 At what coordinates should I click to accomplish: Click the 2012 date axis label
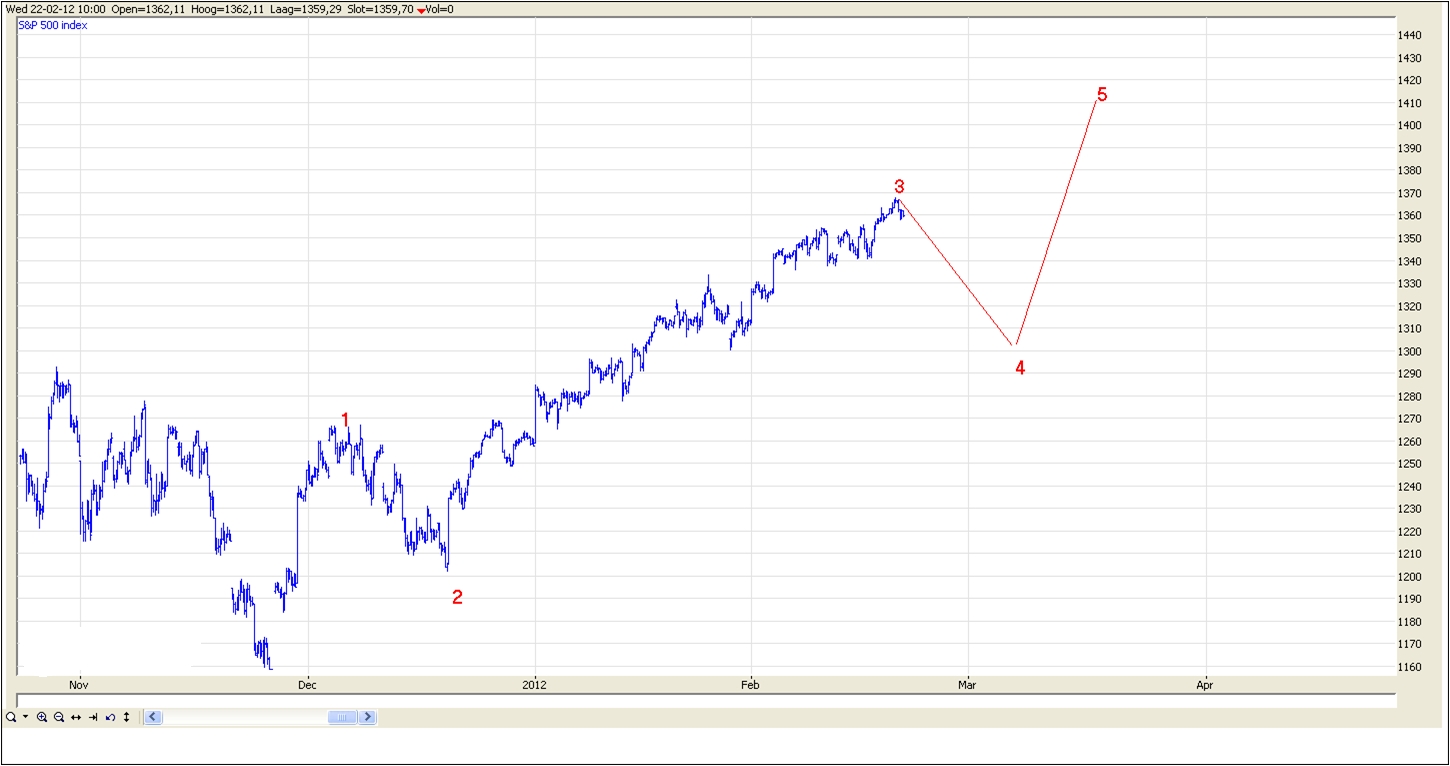pos(535,685)
